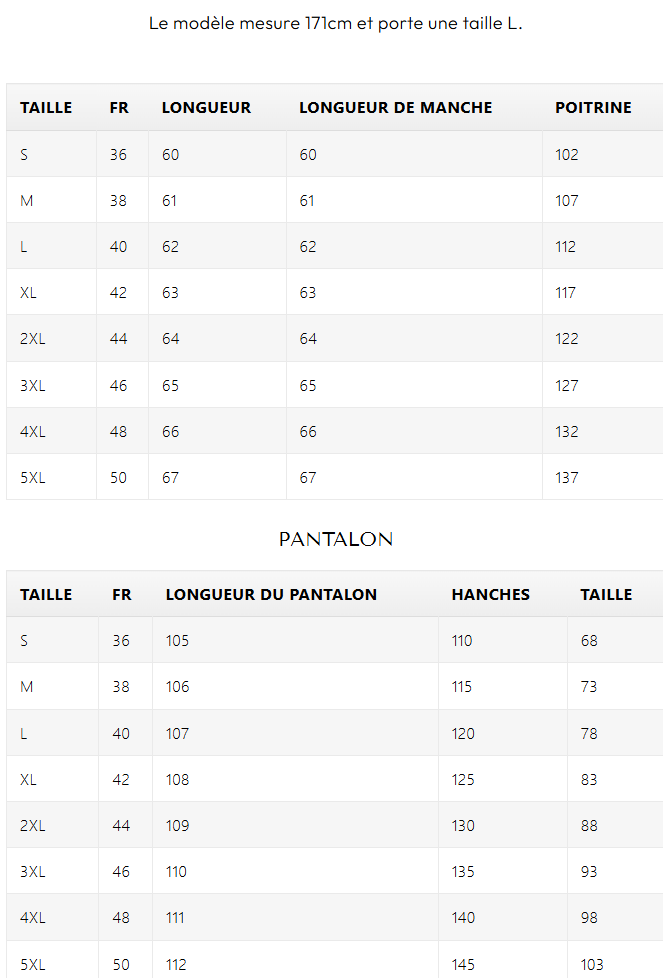The image size is (663, 978).
Task: Select hanches value 145 for size 5XL
Action: (462, 965)
